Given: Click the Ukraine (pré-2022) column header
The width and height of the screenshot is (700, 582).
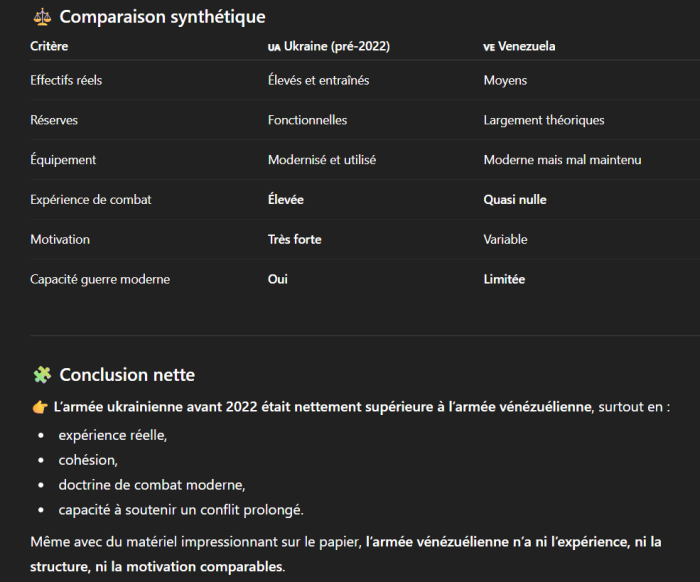Looking at the screenshot, I should [337, 46].
